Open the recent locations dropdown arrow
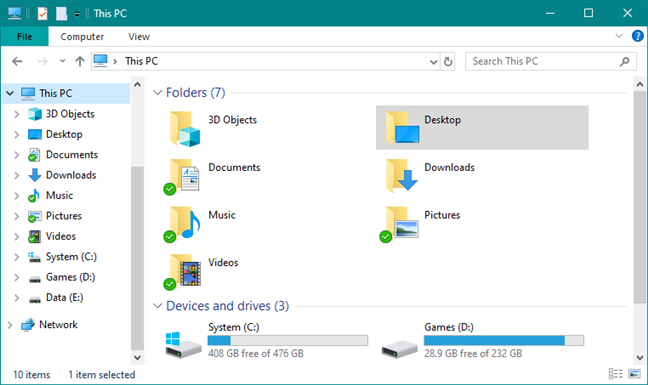648x385 pixels. tap(62, 61)
